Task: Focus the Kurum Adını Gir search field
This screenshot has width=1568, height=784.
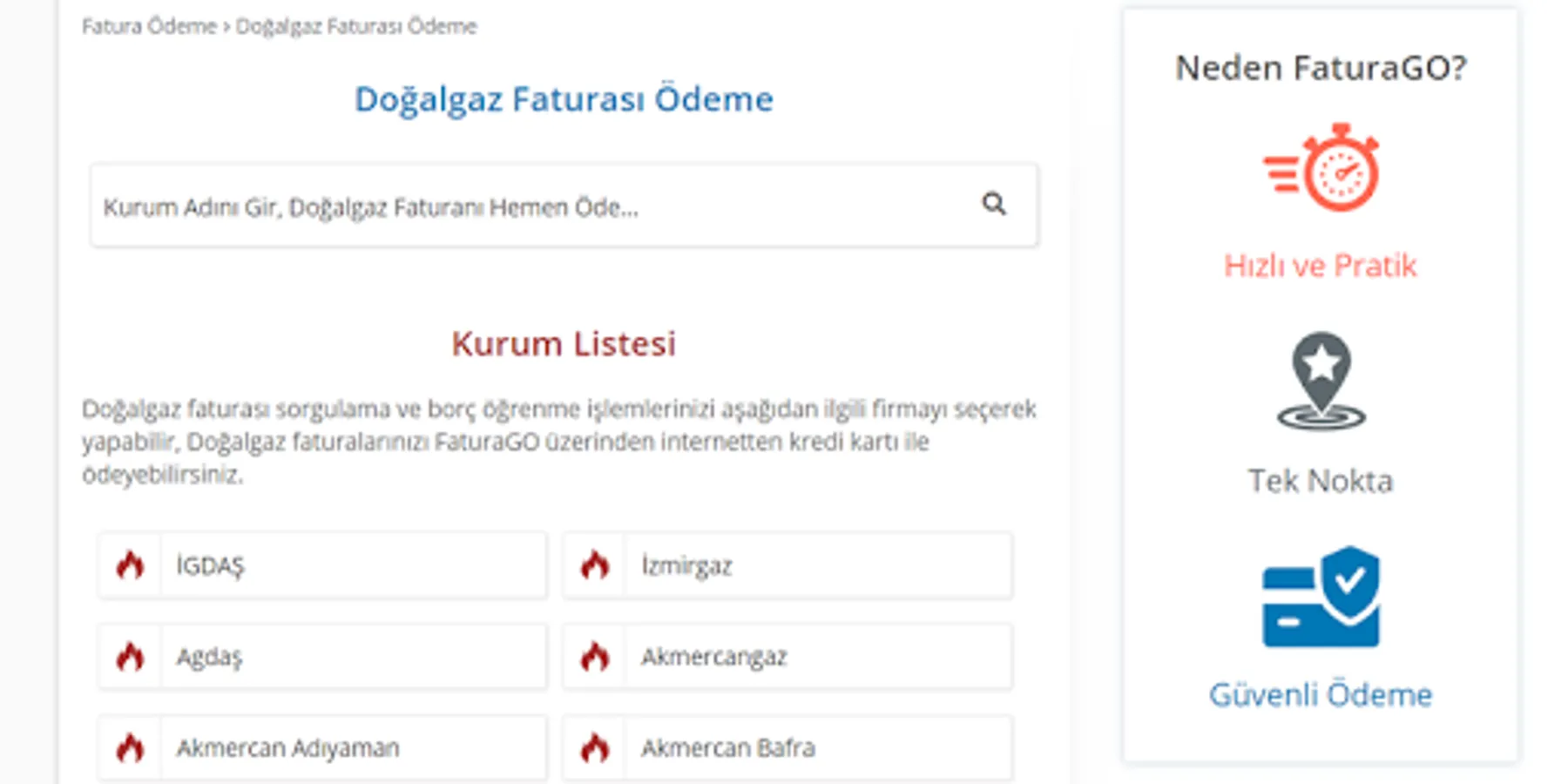Action: point(564,206)
